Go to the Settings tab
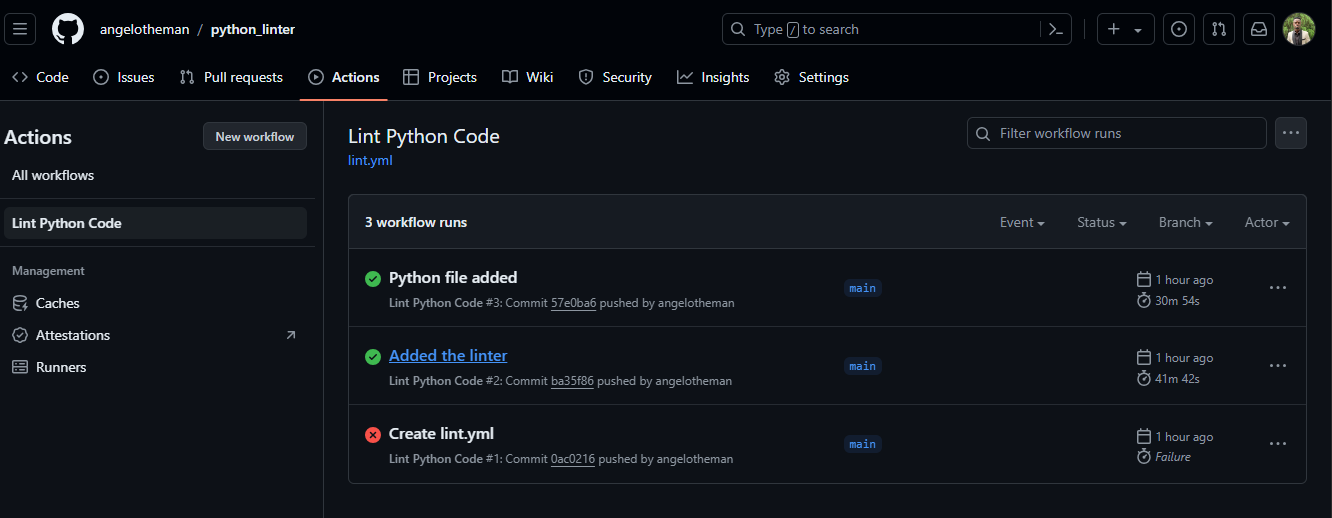 point(811,77)
